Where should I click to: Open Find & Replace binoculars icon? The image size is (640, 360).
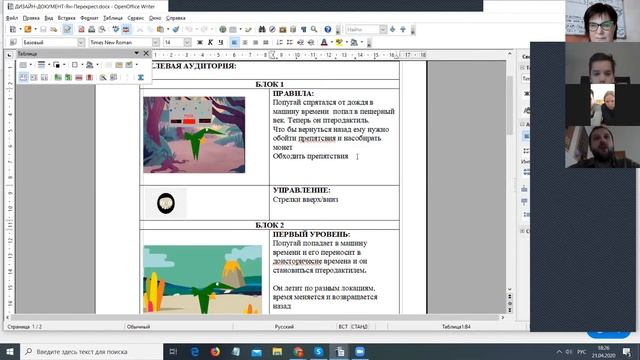click(262, 29)
